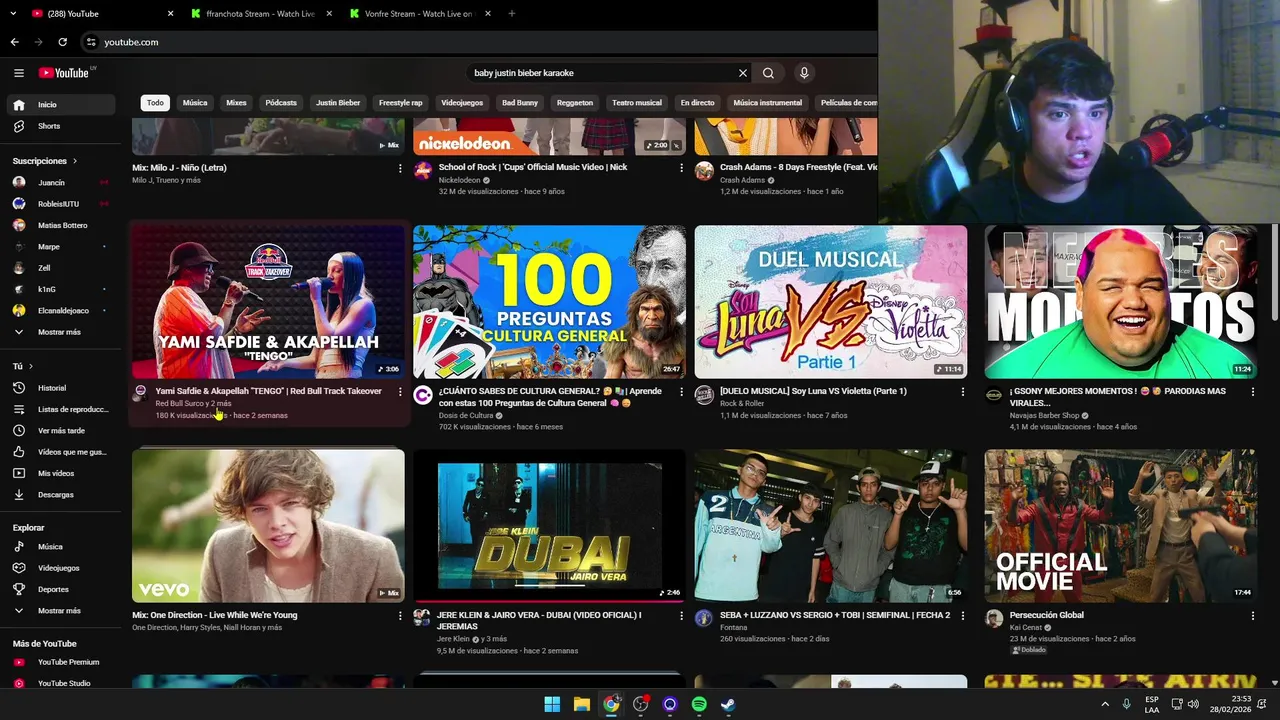The height and width of the screenshot is (720, 1280).
Task: Open File Explorer from the taskbar
Action: pyautogui.click(x=581, y=704)
